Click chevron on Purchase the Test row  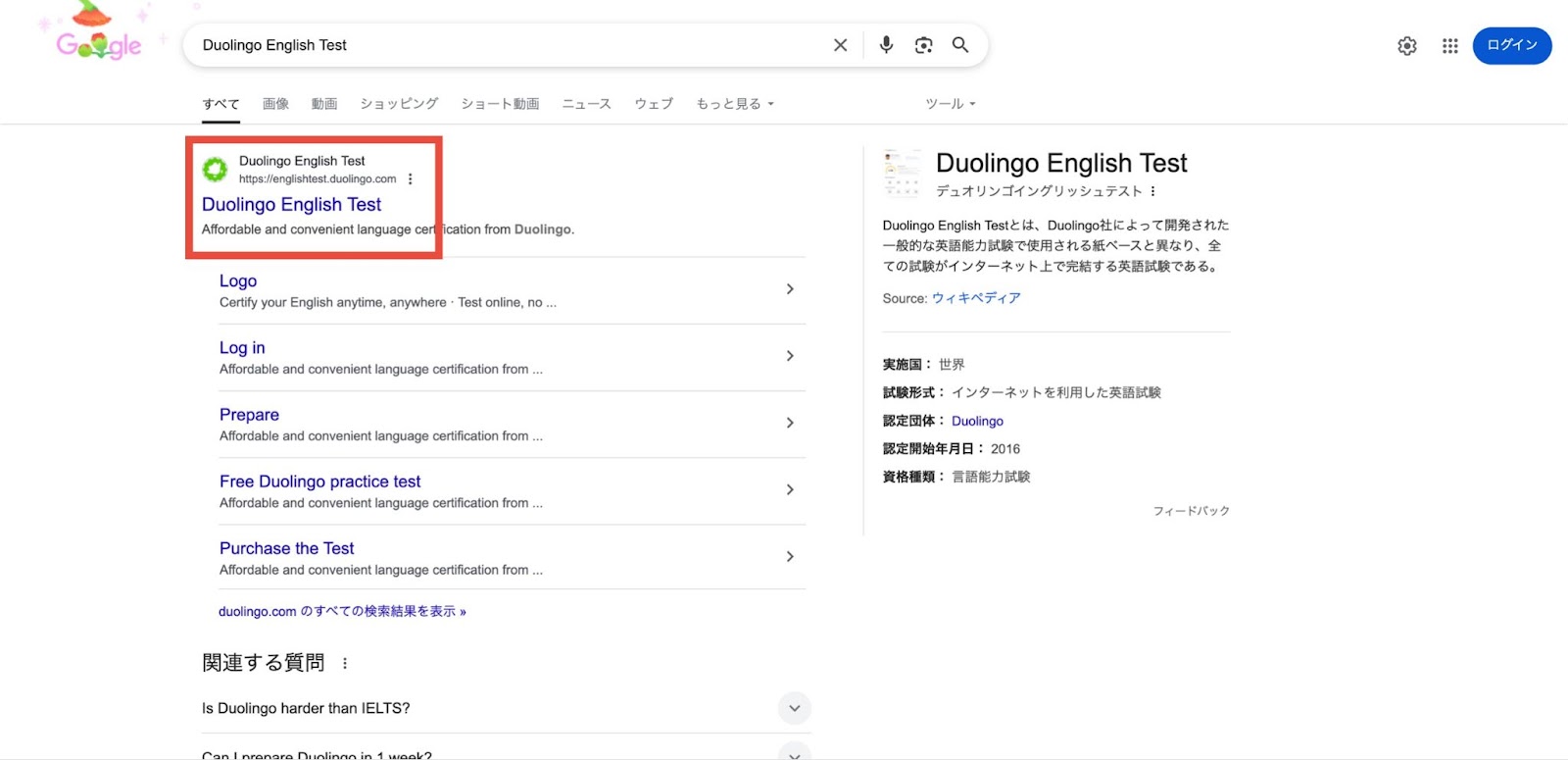(x=790, y=556)
